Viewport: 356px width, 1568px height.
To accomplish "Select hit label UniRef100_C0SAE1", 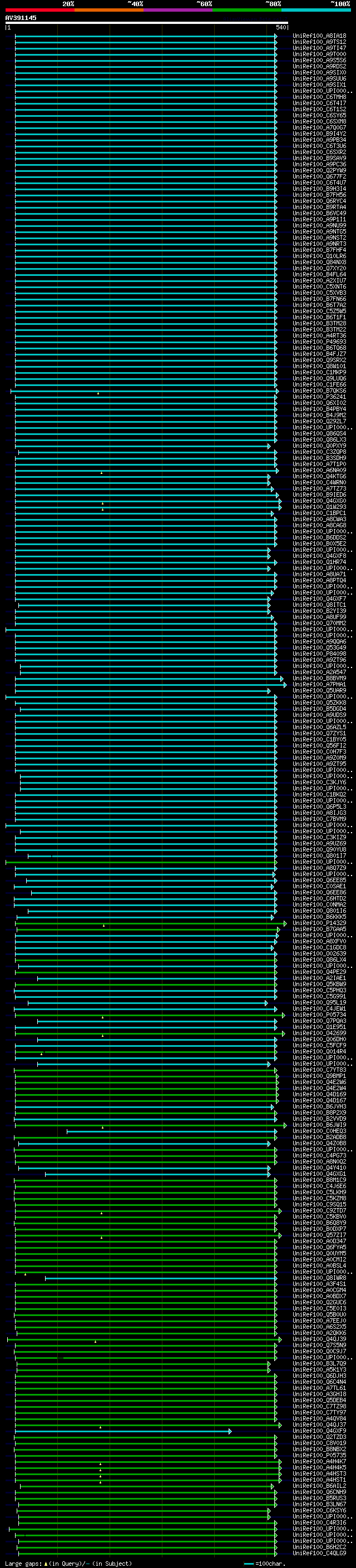I will point(319,886).
